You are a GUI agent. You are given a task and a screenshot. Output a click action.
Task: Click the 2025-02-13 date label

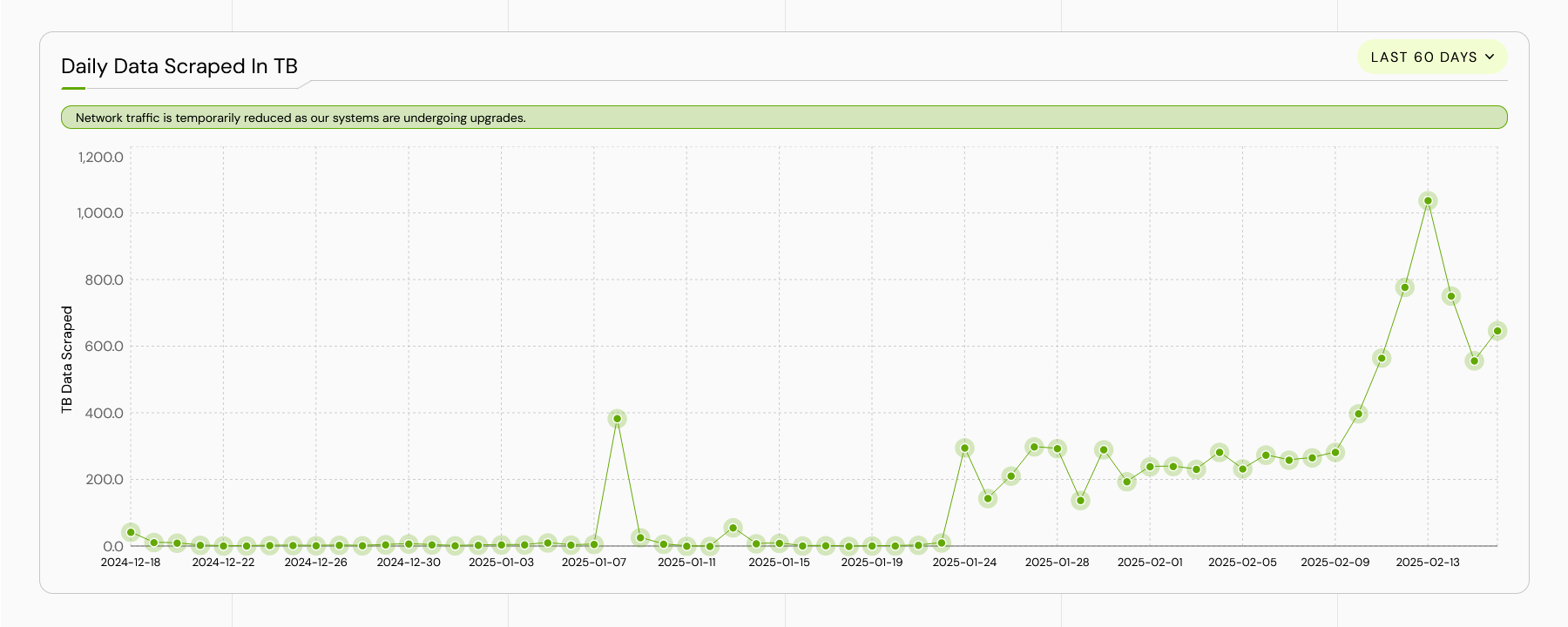click(x=1428, y=563)
